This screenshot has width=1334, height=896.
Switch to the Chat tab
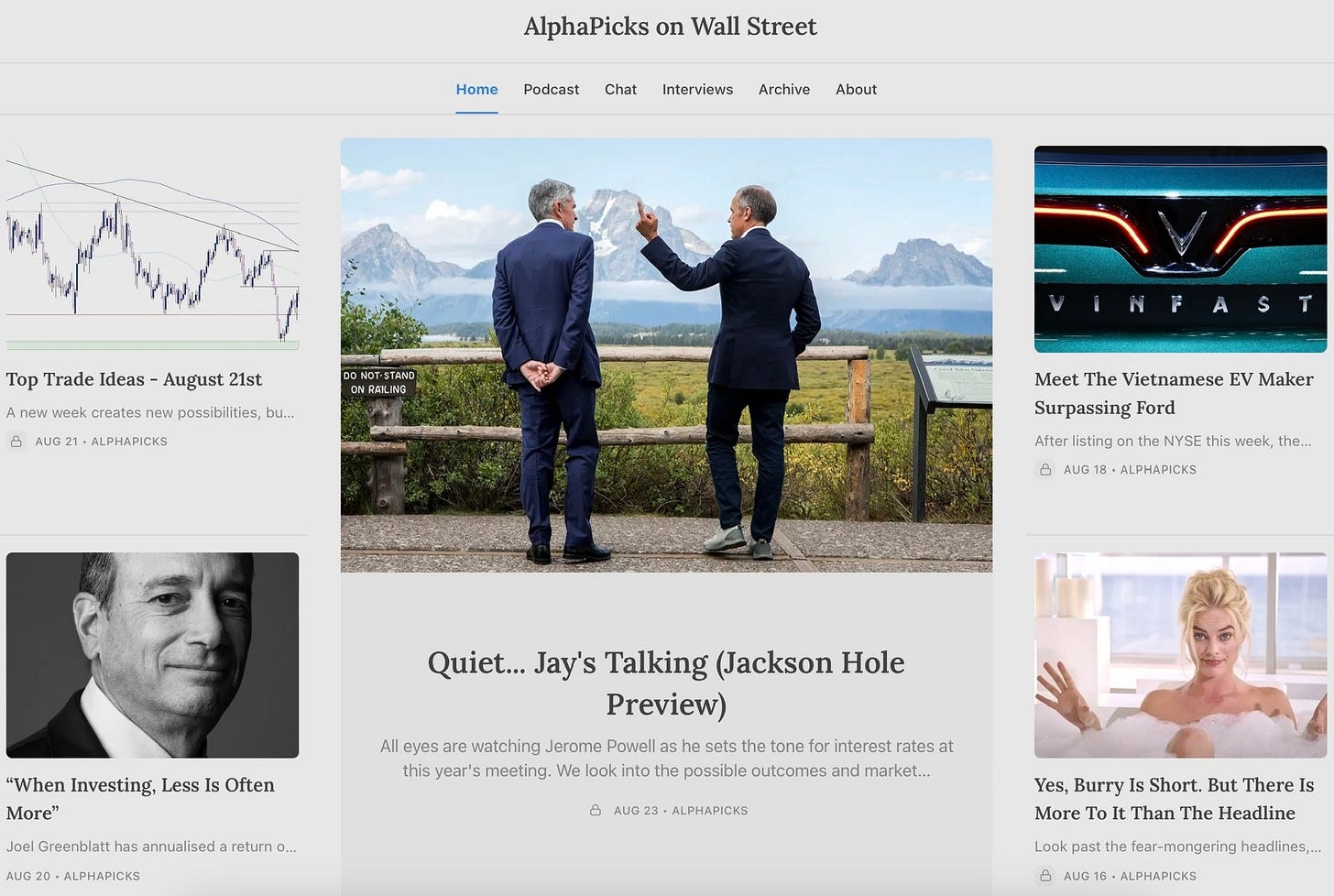tap(620, 90)
